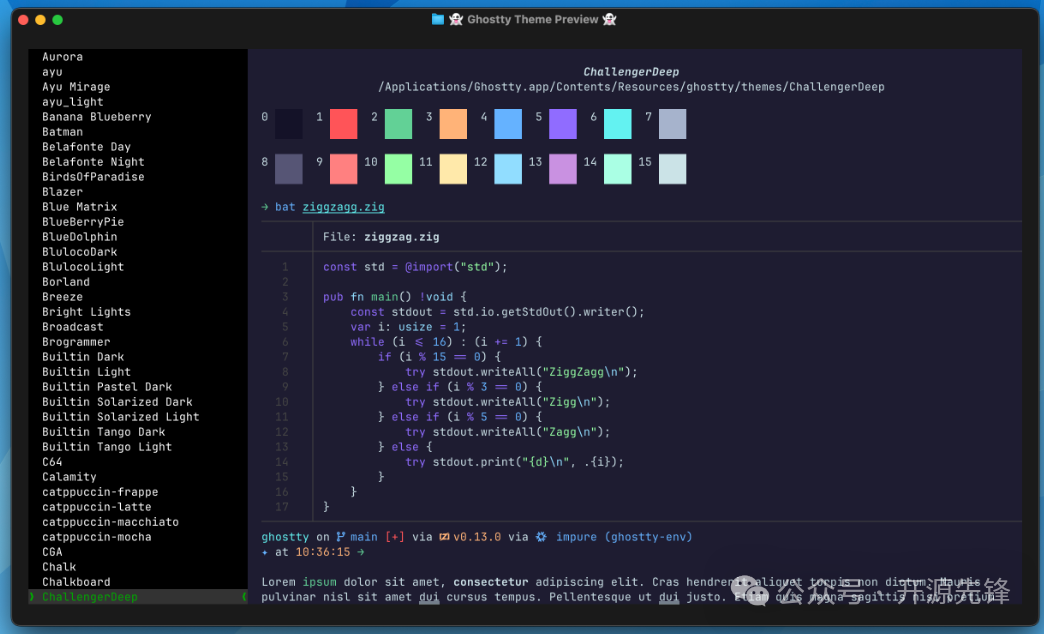
Task: Select pale yellow color swatch 11
Action: tap(453, 169)
